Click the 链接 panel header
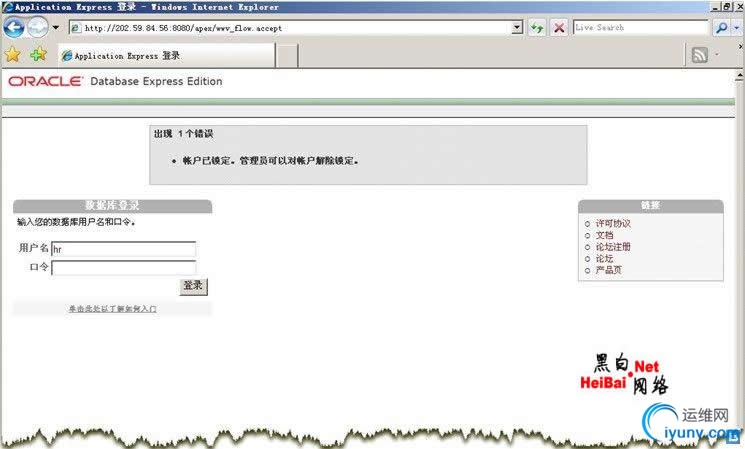This screenshot has width=745, height=449. [650, 205]
